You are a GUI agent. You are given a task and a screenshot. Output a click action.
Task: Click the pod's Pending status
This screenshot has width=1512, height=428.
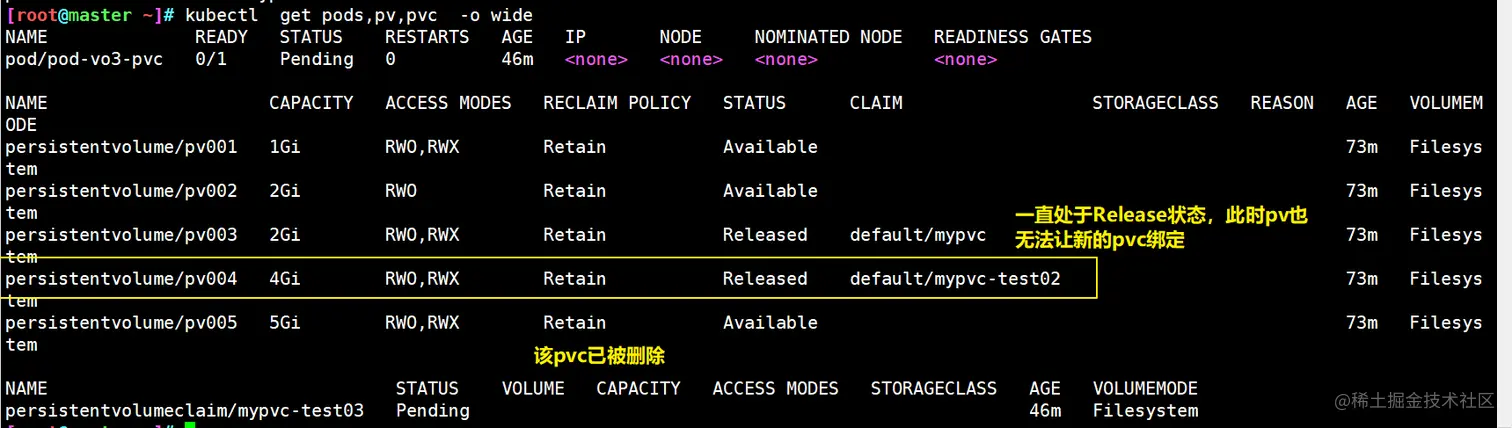[x=316, y=59]
